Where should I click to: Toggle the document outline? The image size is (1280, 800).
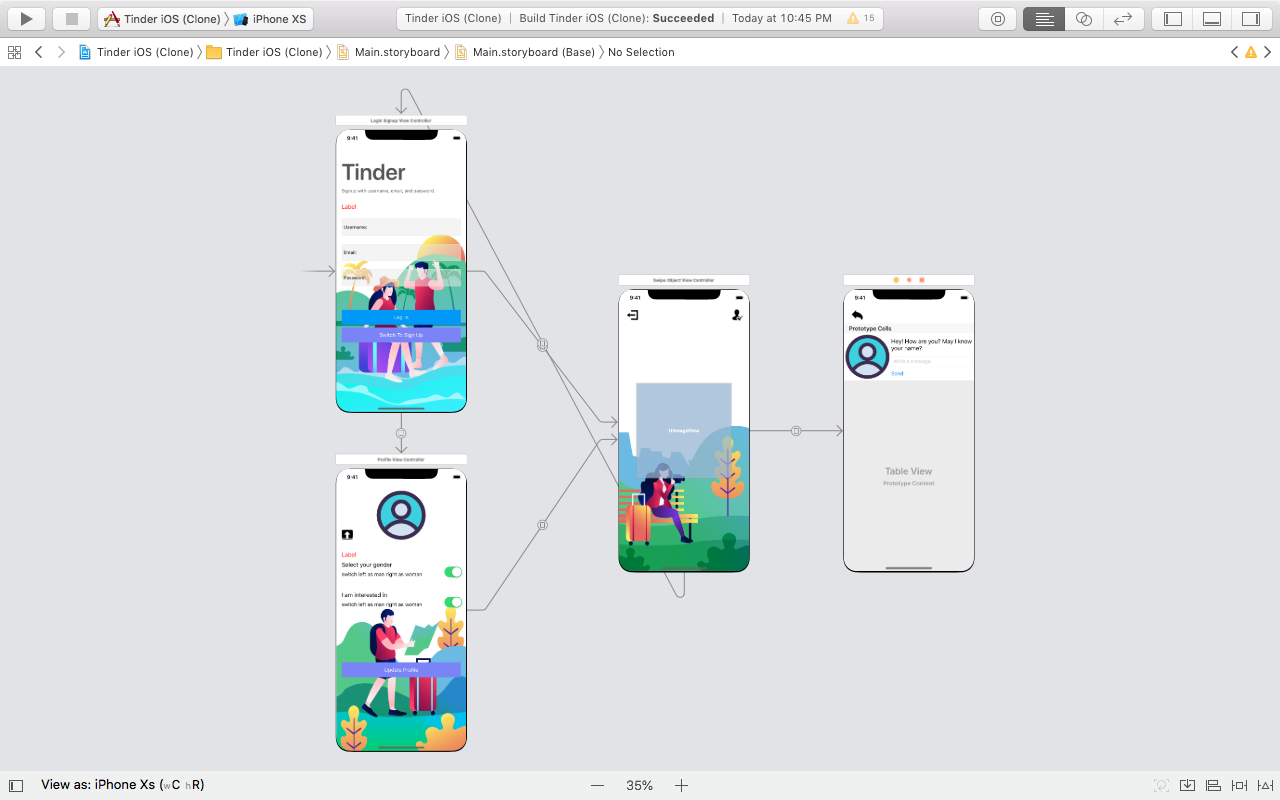pos(15,786)
